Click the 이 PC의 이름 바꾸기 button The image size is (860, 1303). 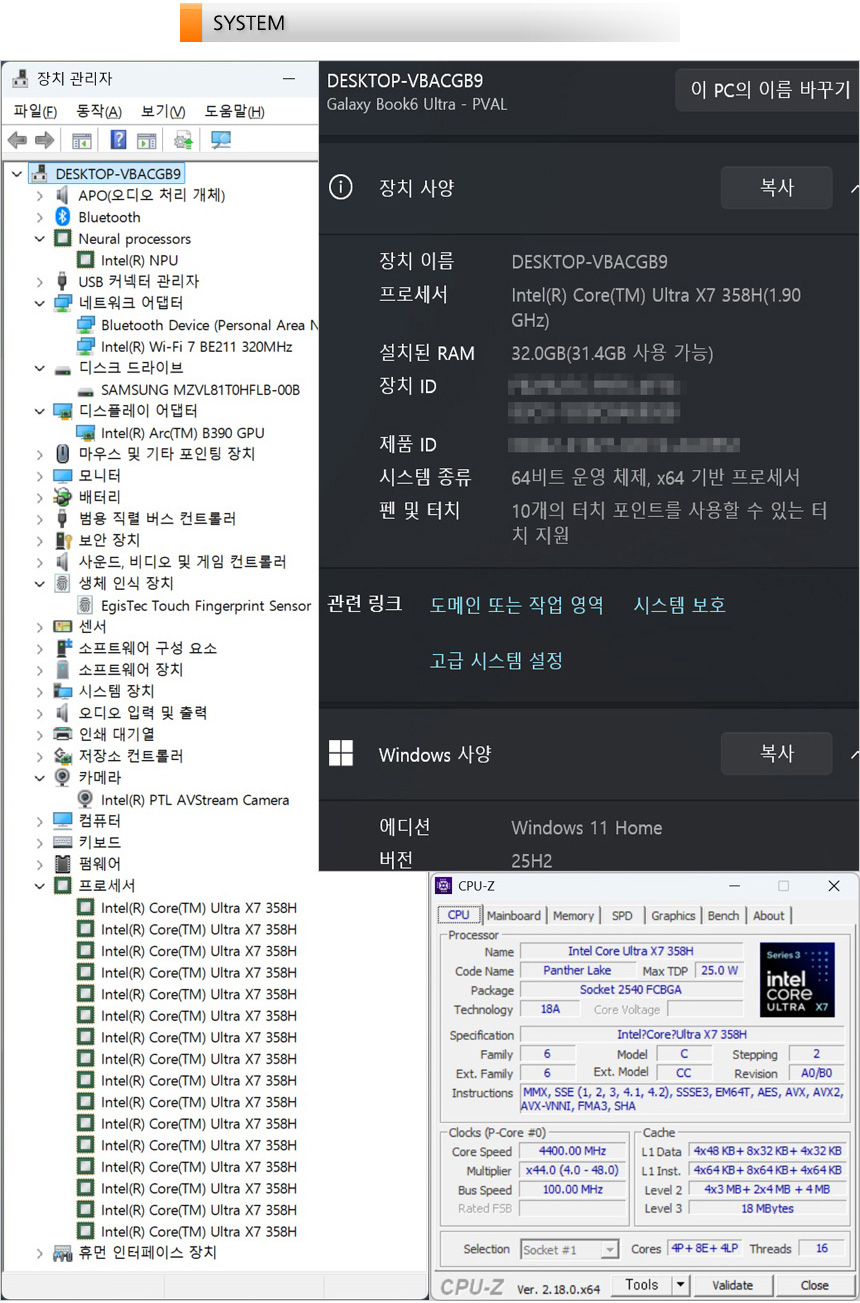pyautogui.click(x=769, y=90)
